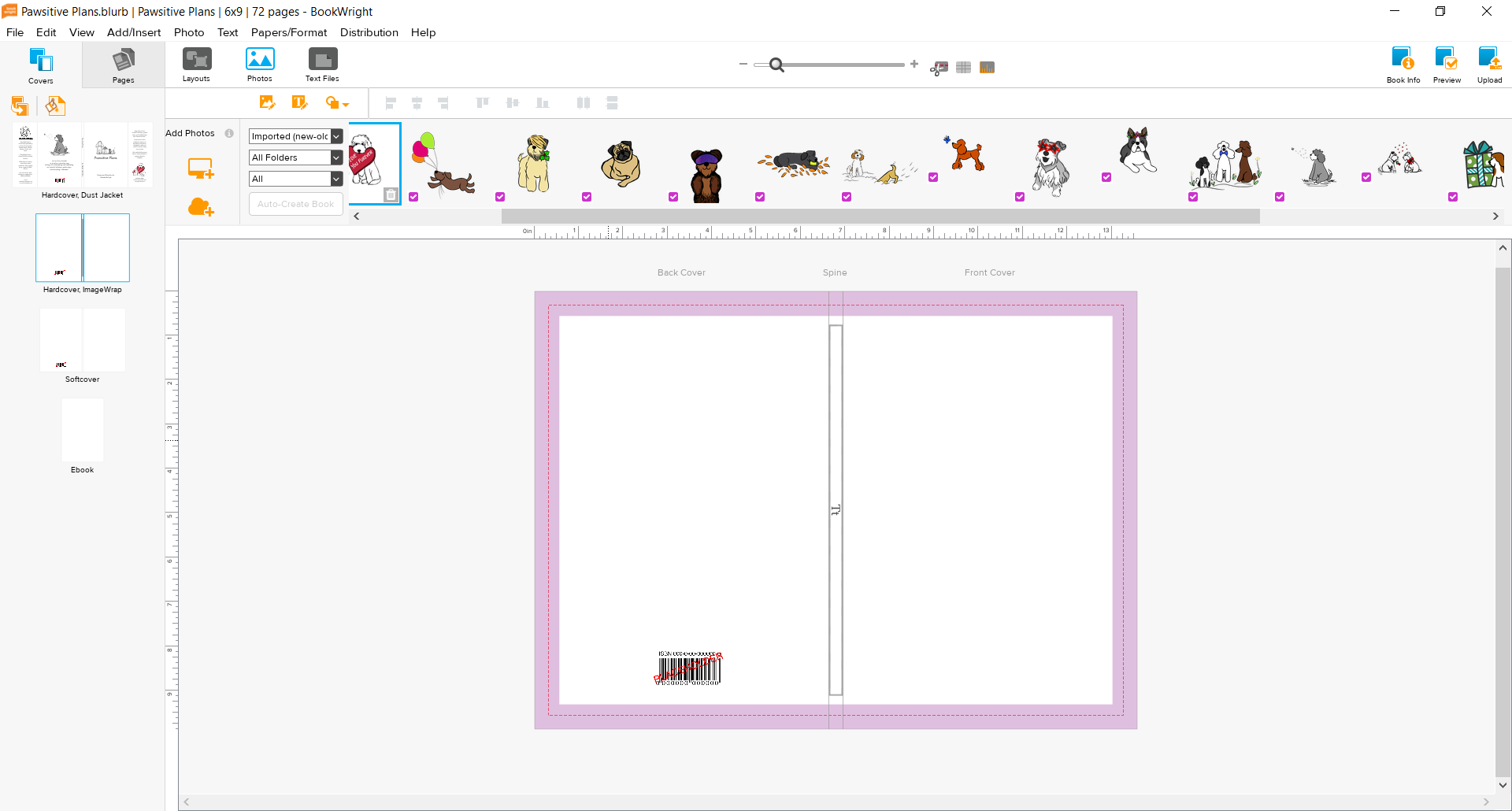Viewport: 1512px width, 811px height.
Task: Open the View menu
Action: click(x=82, y=32)
